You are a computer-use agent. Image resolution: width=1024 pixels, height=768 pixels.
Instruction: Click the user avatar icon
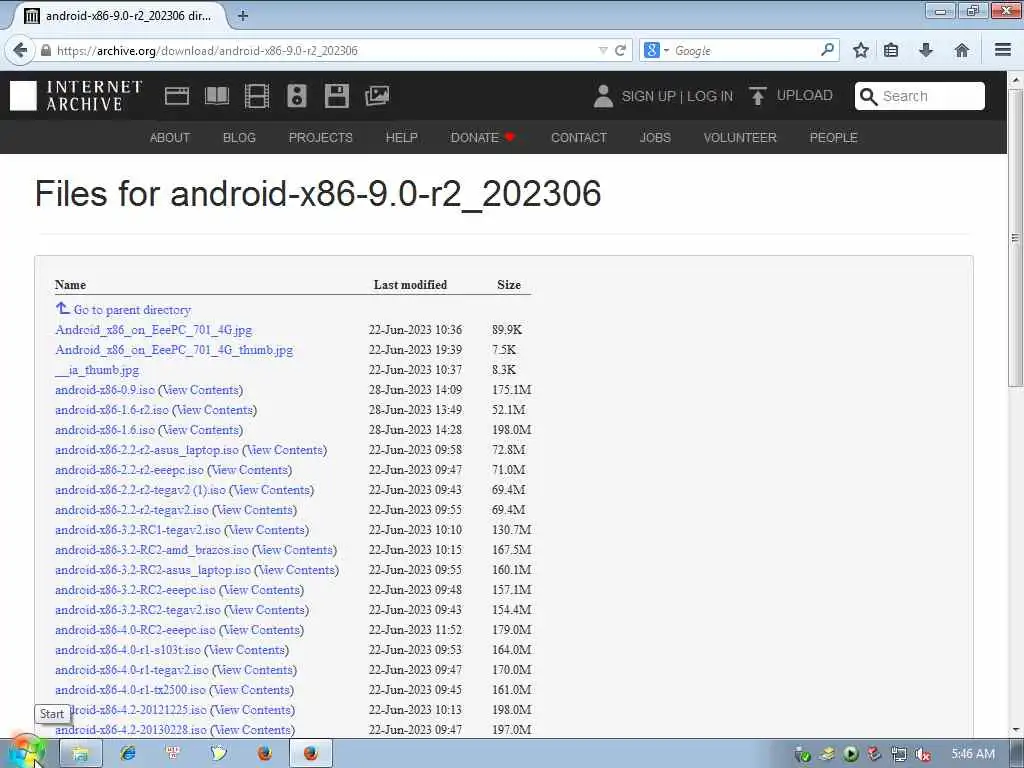click(603, 96)
